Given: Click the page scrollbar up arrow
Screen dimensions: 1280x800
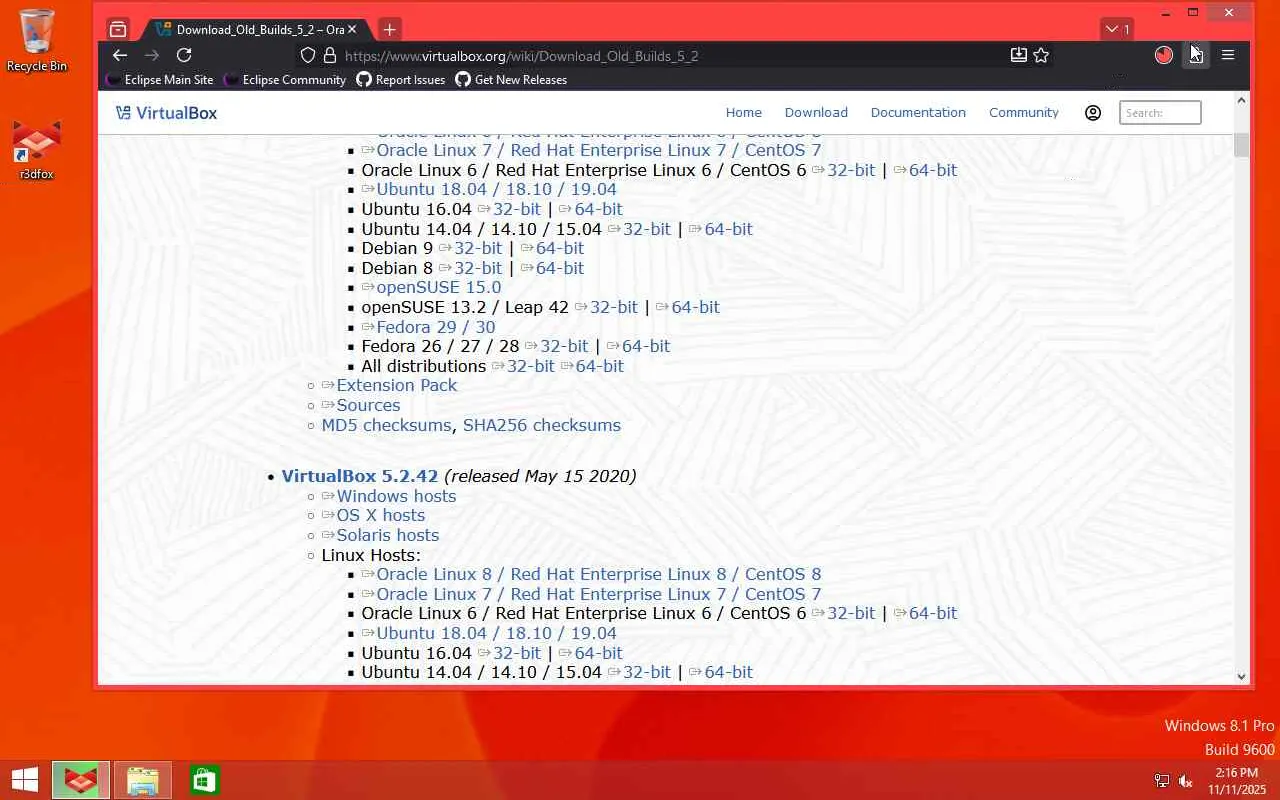Looking at the screenshot, I should tap(1242, 101).
